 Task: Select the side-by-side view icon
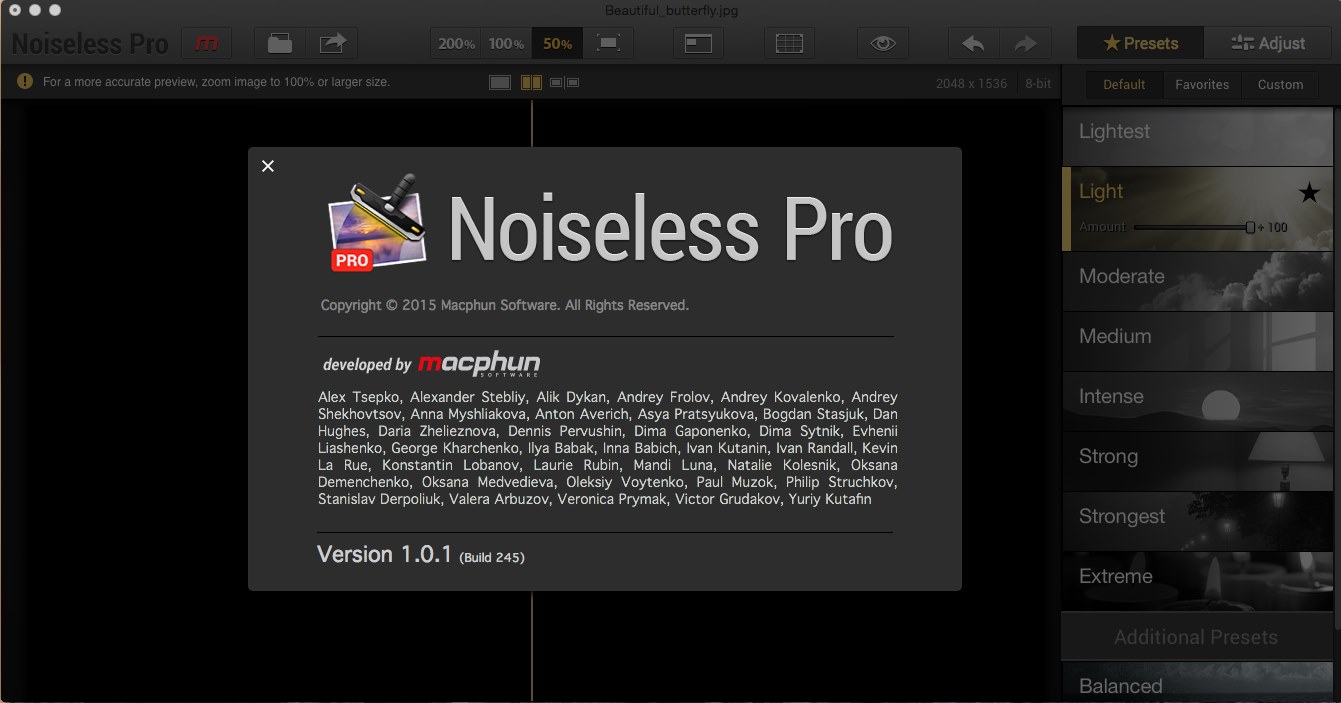tap(565, 82)
